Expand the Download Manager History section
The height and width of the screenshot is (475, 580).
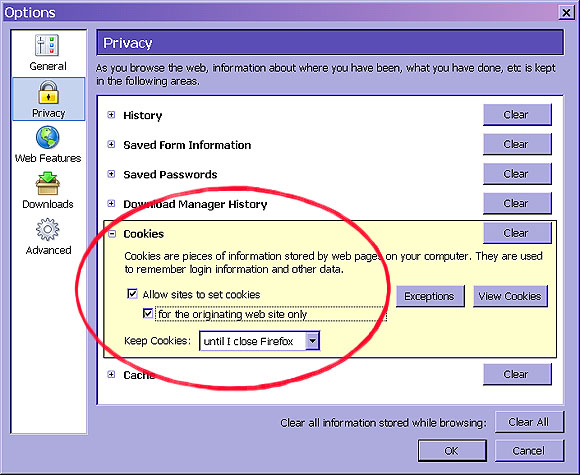[111, 204]
